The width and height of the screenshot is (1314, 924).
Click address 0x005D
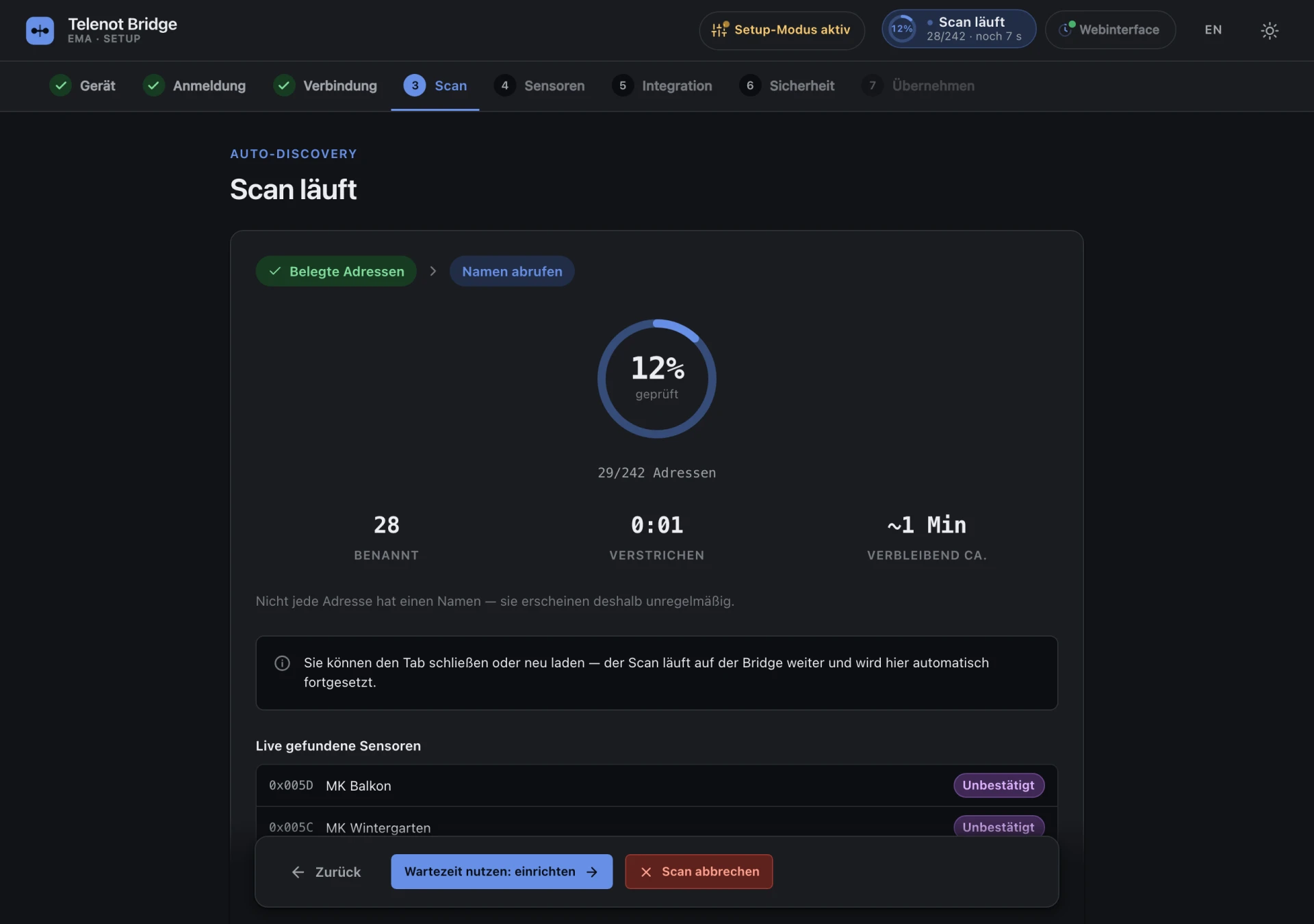(291, 786)
